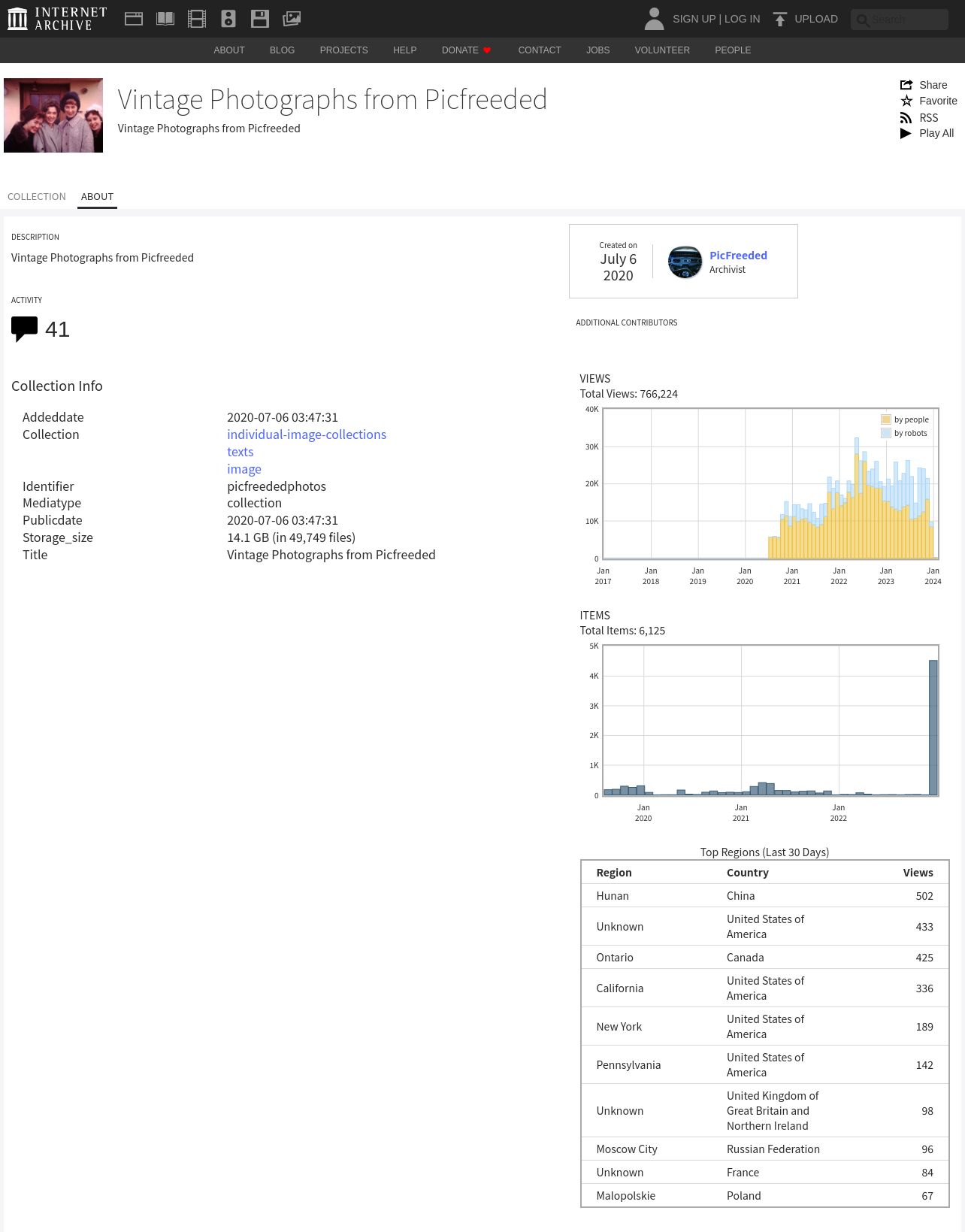Open DONATE menu item
This screenshot has width=965, height=1232.
[466, 50]
